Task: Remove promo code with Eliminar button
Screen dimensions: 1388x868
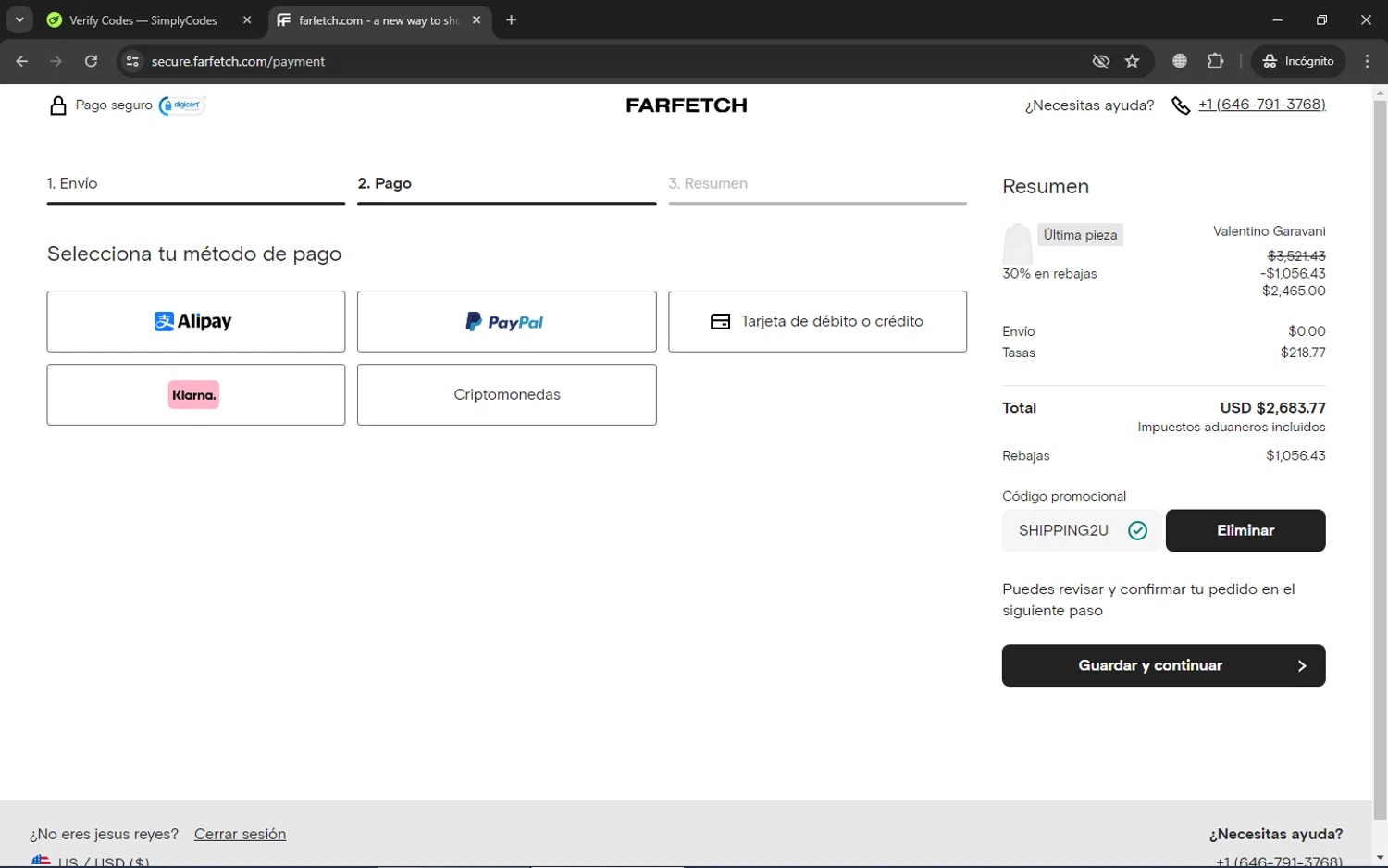Action: [x=1245, y=530]
